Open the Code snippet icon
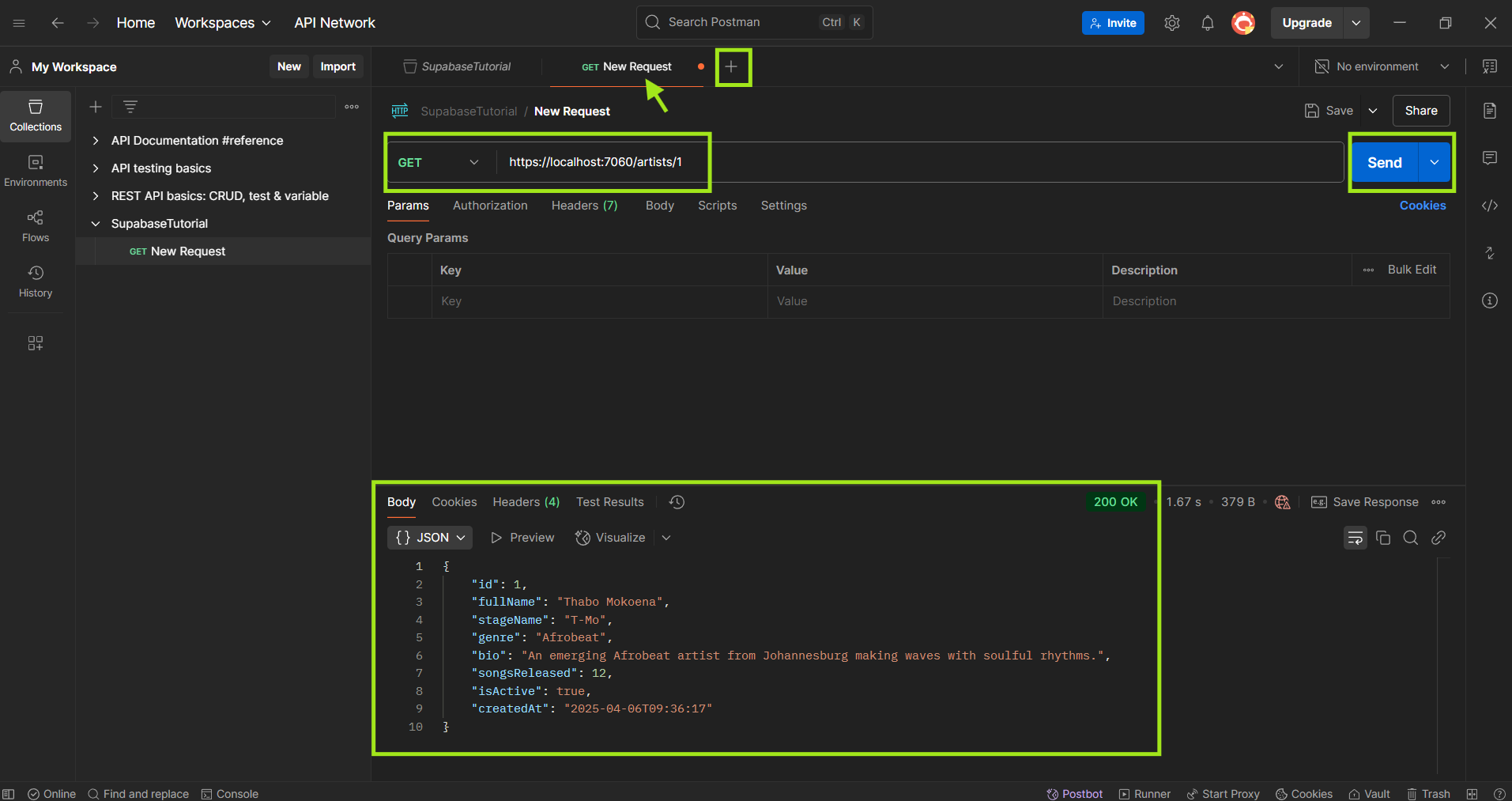This screenshot has height=801, width=1512. pyautogui.click(x=1490, y=206)
